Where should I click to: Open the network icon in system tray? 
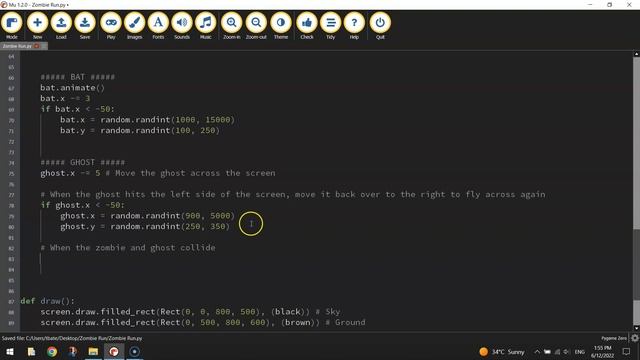(x=557, y=351)
